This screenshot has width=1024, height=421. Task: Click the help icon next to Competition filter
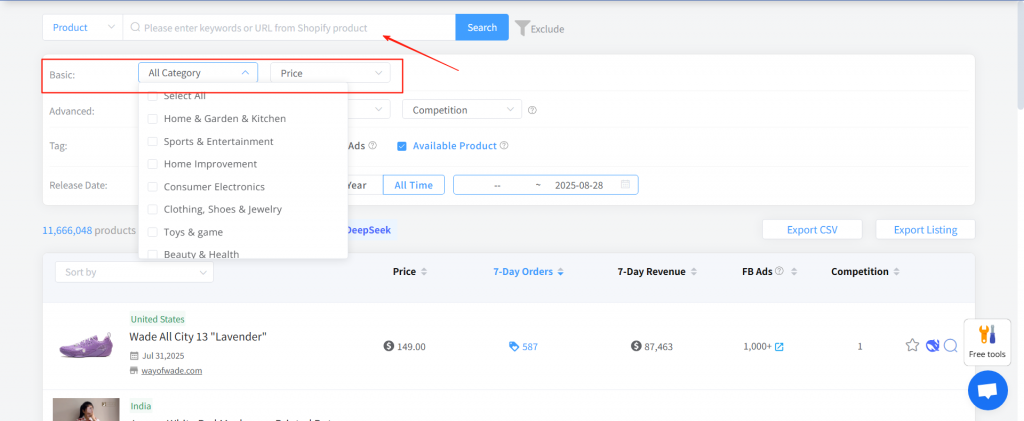click(532, 110)
